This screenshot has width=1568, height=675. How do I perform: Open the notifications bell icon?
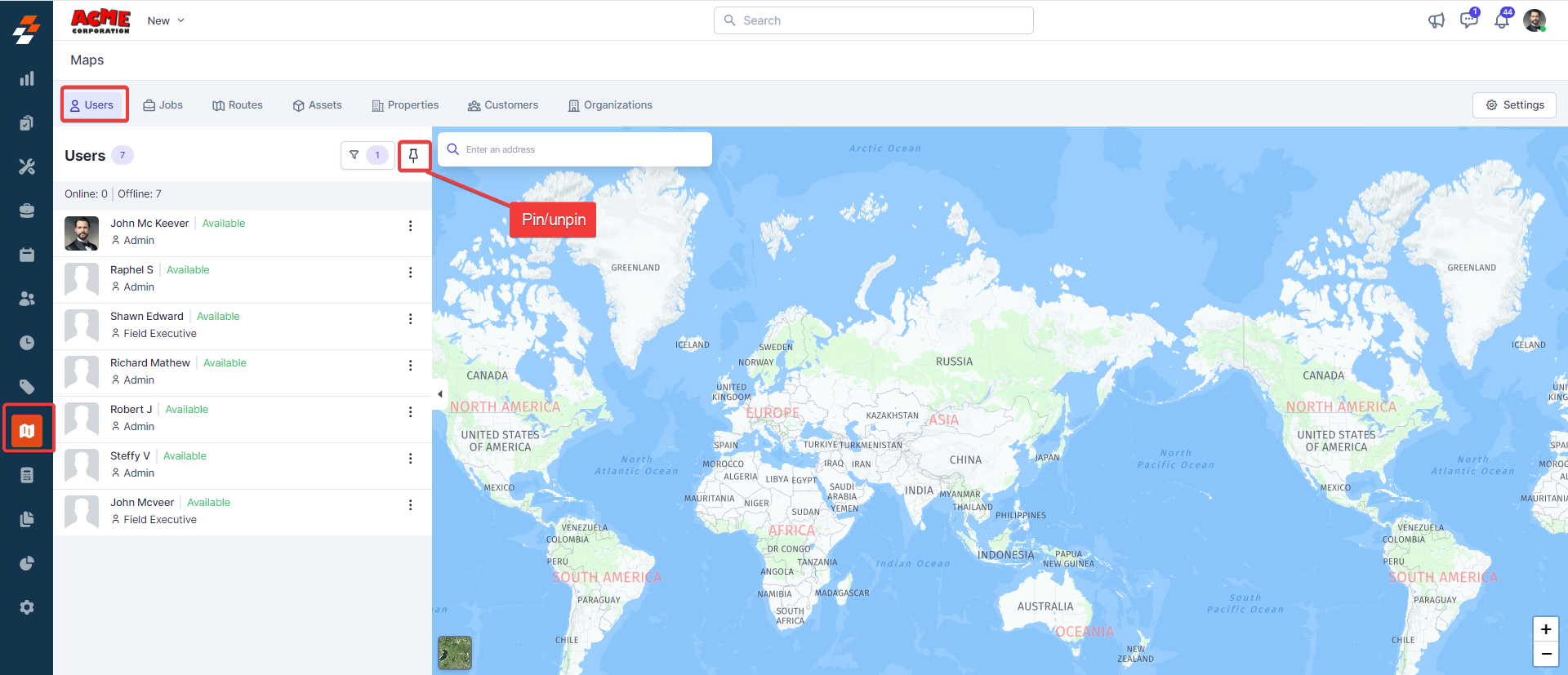pos(1502,20)
